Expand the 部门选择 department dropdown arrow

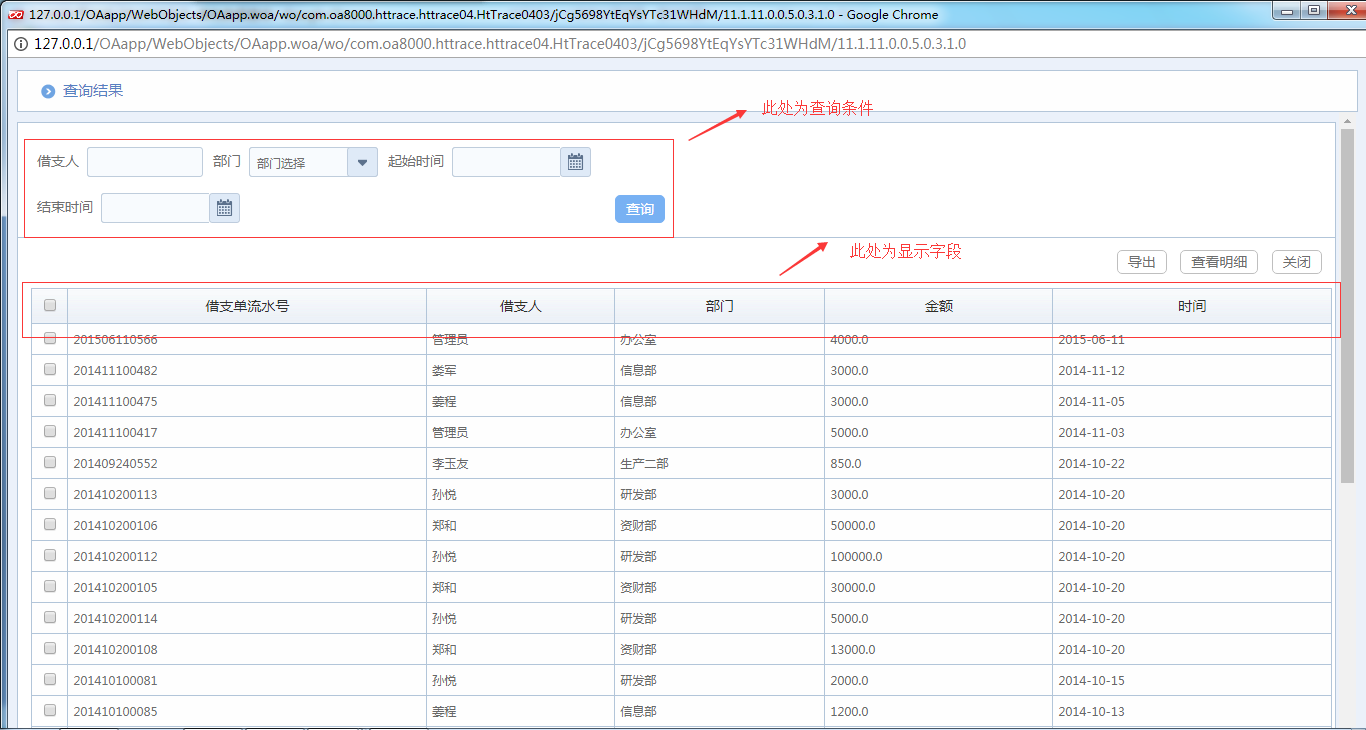tap(362, 162)
